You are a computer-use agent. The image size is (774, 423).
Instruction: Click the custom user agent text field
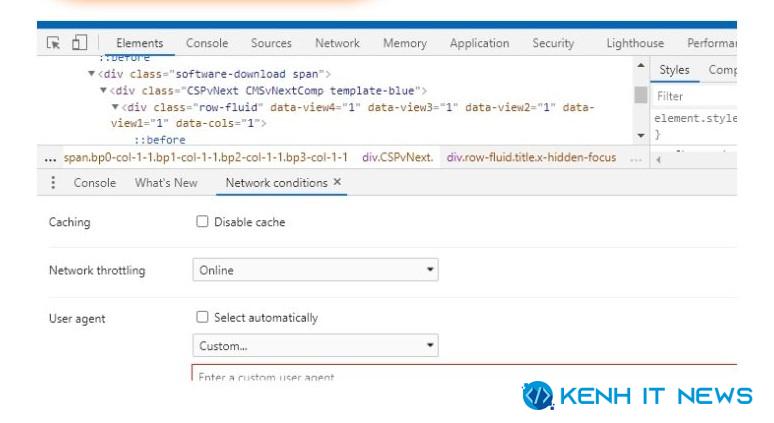pos(464,373)
